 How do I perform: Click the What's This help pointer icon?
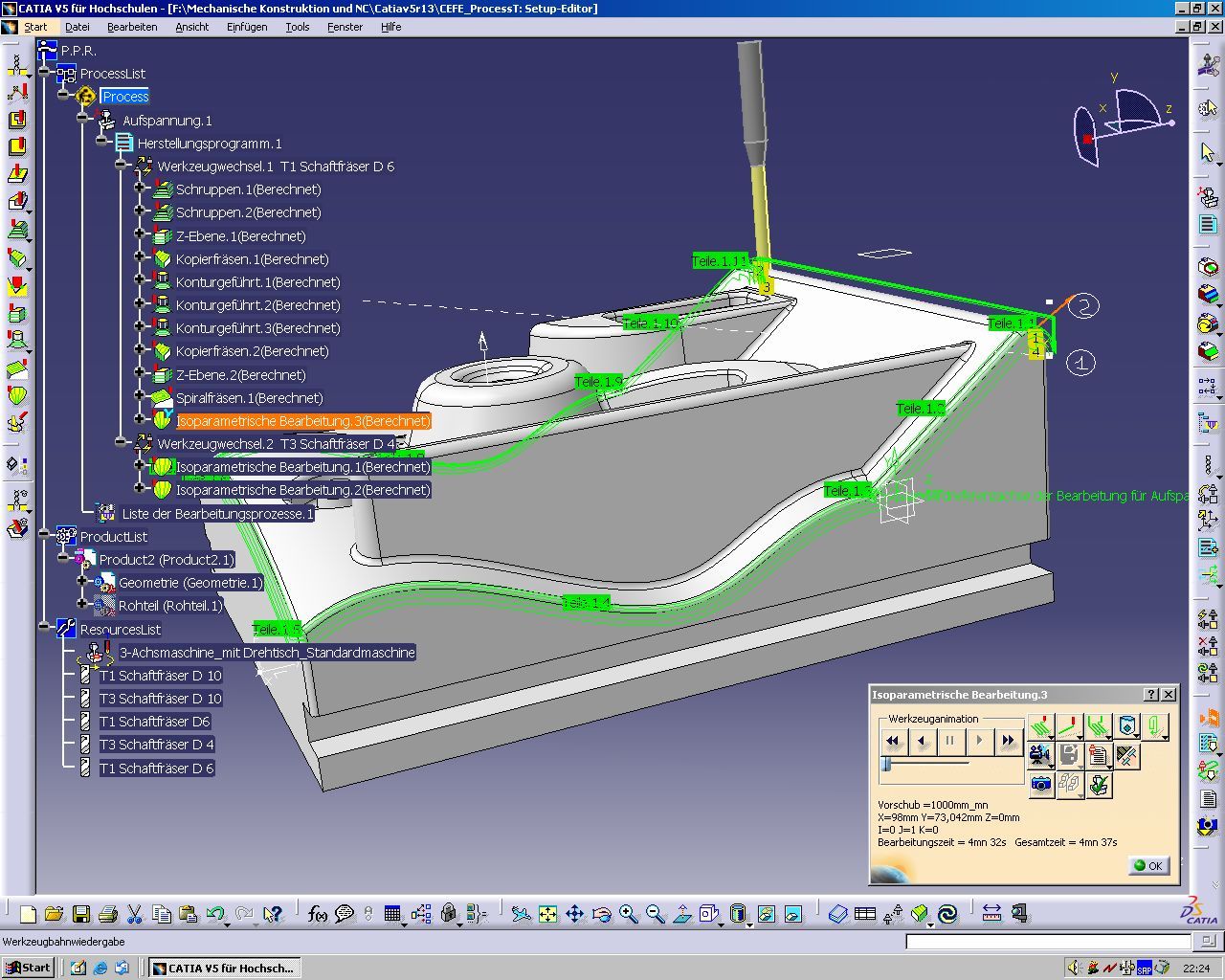click(x=272, y=914)
